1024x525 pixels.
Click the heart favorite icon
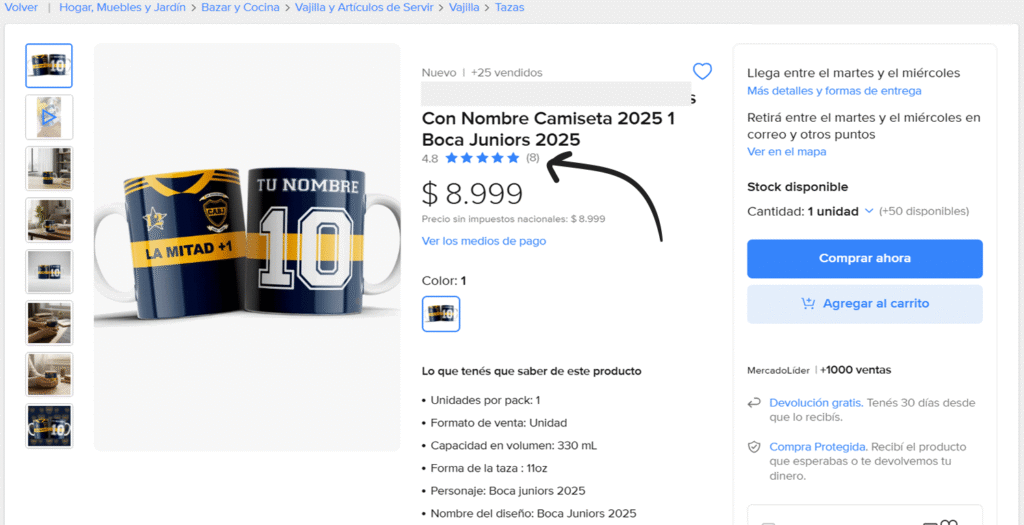[702, 71]
